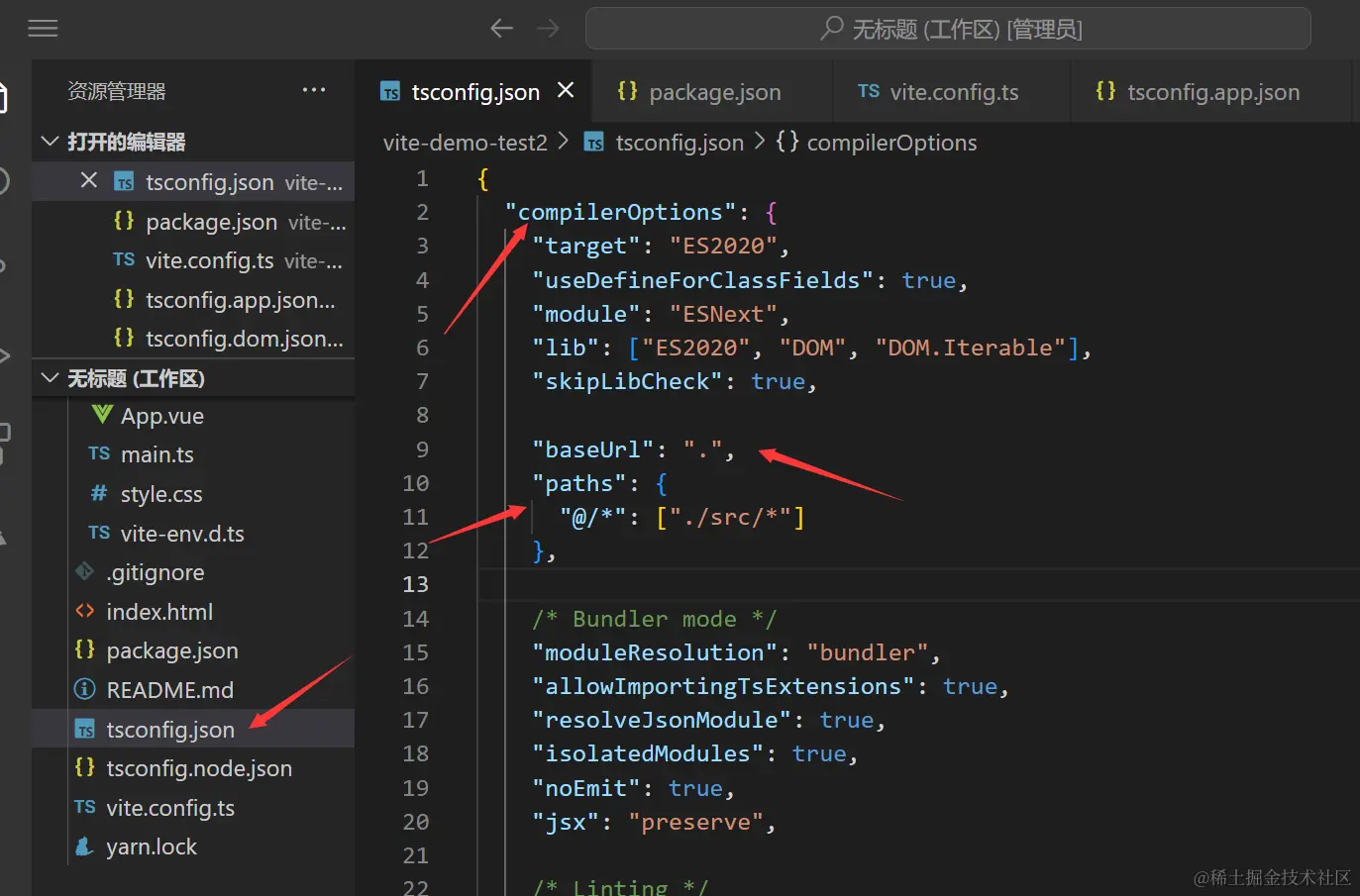Open the compilerOptions breadcrumb dropdown

click(x=878, y=142)
